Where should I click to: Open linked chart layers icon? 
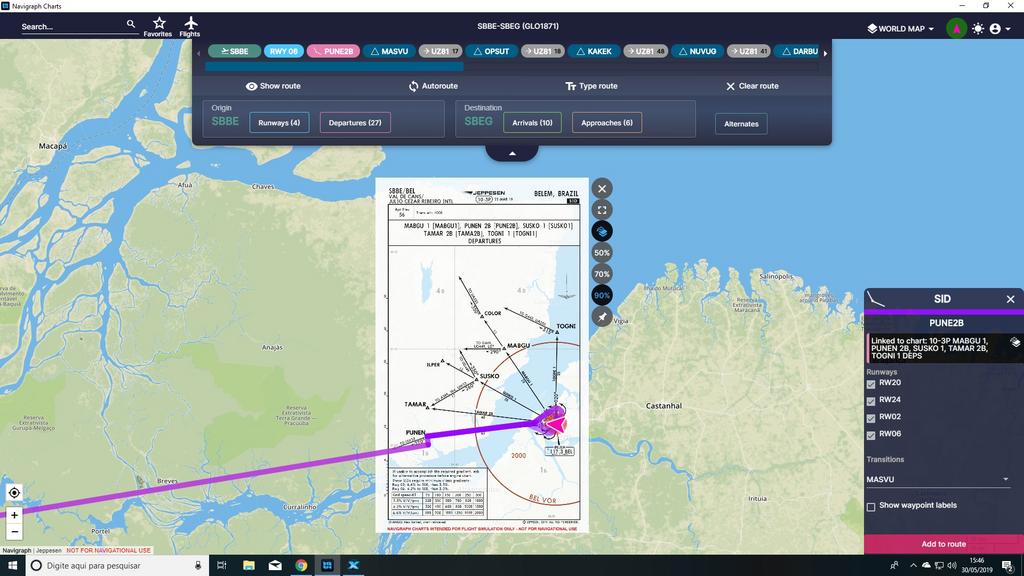(x=1015, y=342)
